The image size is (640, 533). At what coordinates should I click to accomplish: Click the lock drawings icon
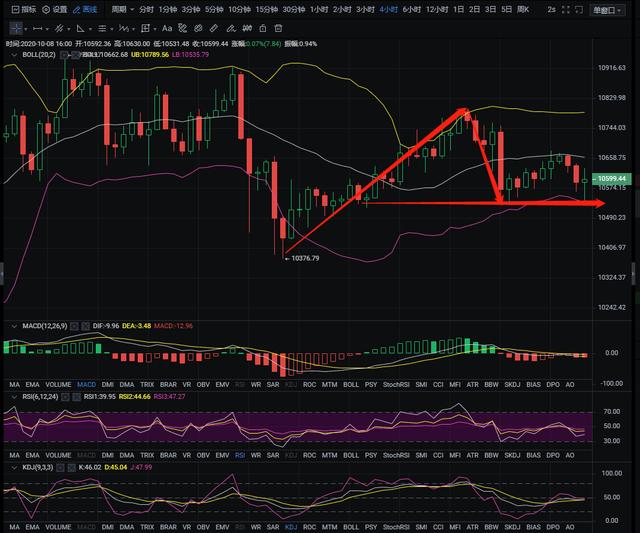[x=263, y=29]
